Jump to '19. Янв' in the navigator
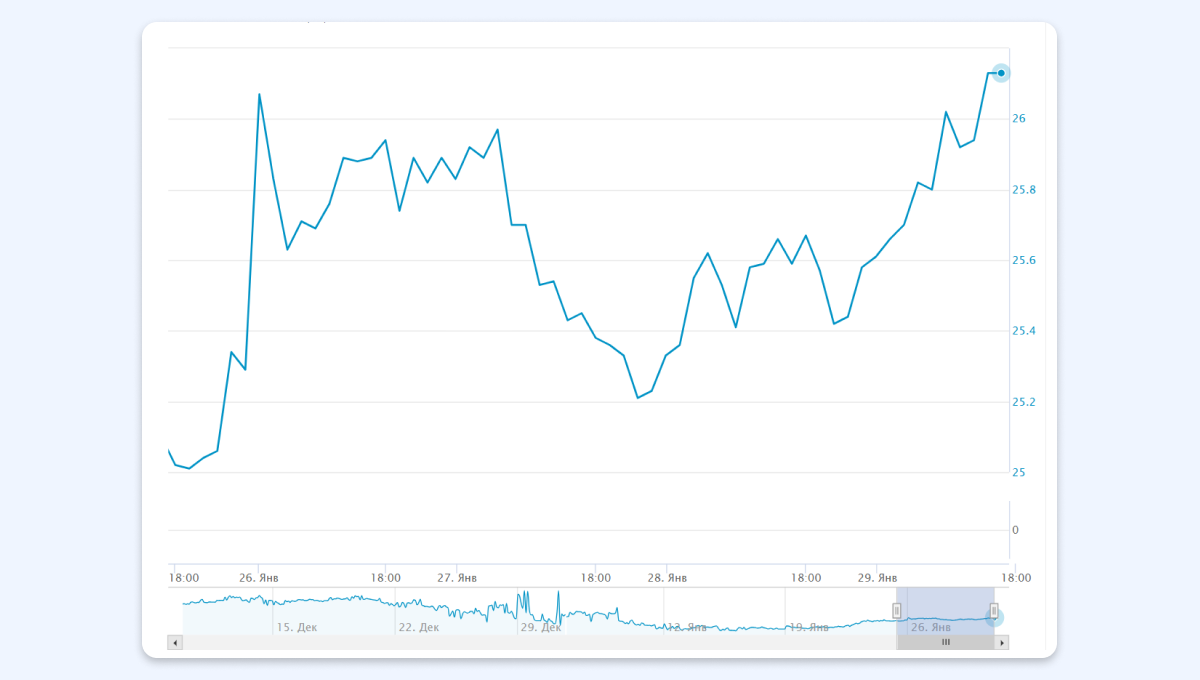 [809, 627]
